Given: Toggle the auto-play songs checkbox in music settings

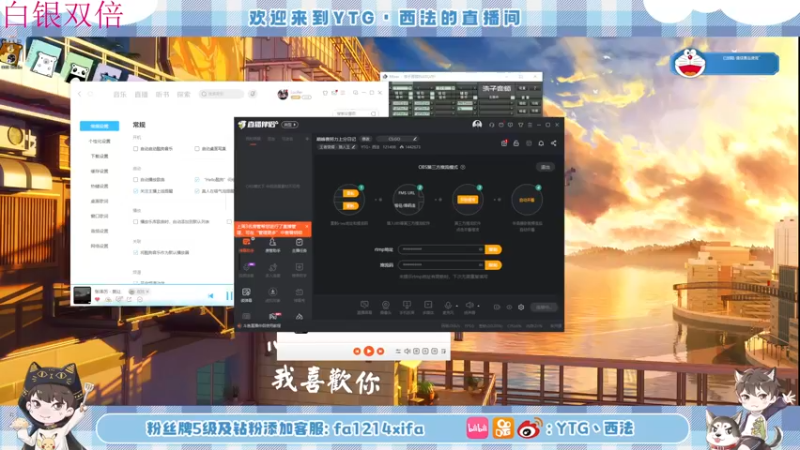Looking at the screenshot, I should coord(135,180).
